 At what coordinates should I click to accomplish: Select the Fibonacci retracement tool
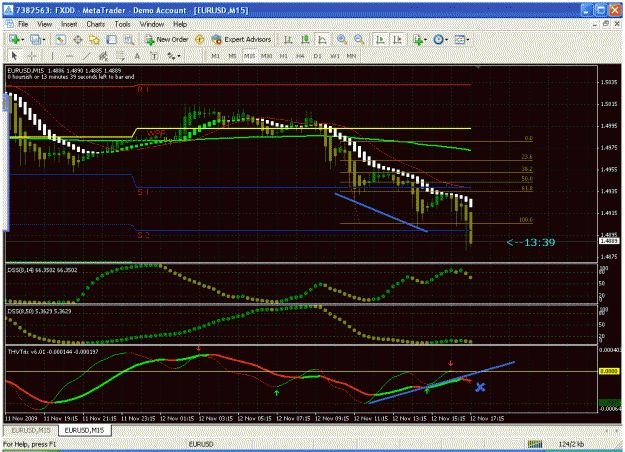tap(120, 56)
